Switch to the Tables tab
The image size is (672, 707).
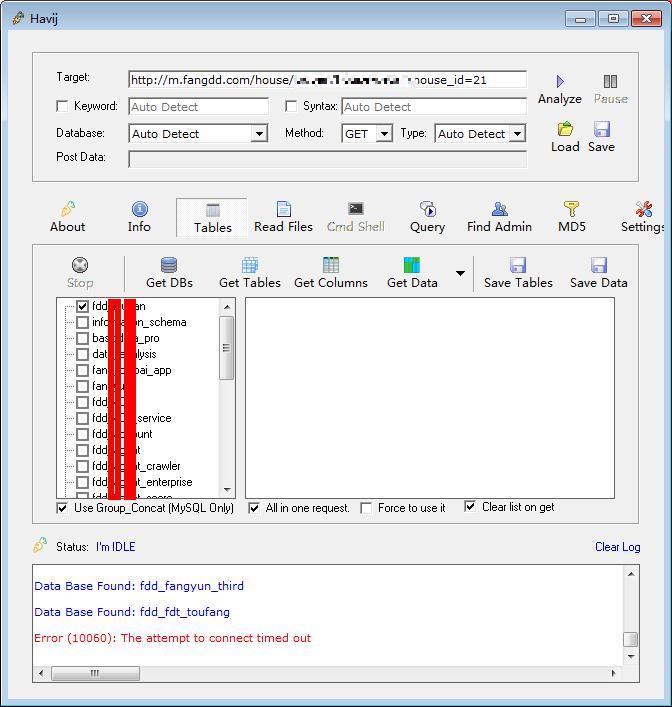tap(212, 218)
